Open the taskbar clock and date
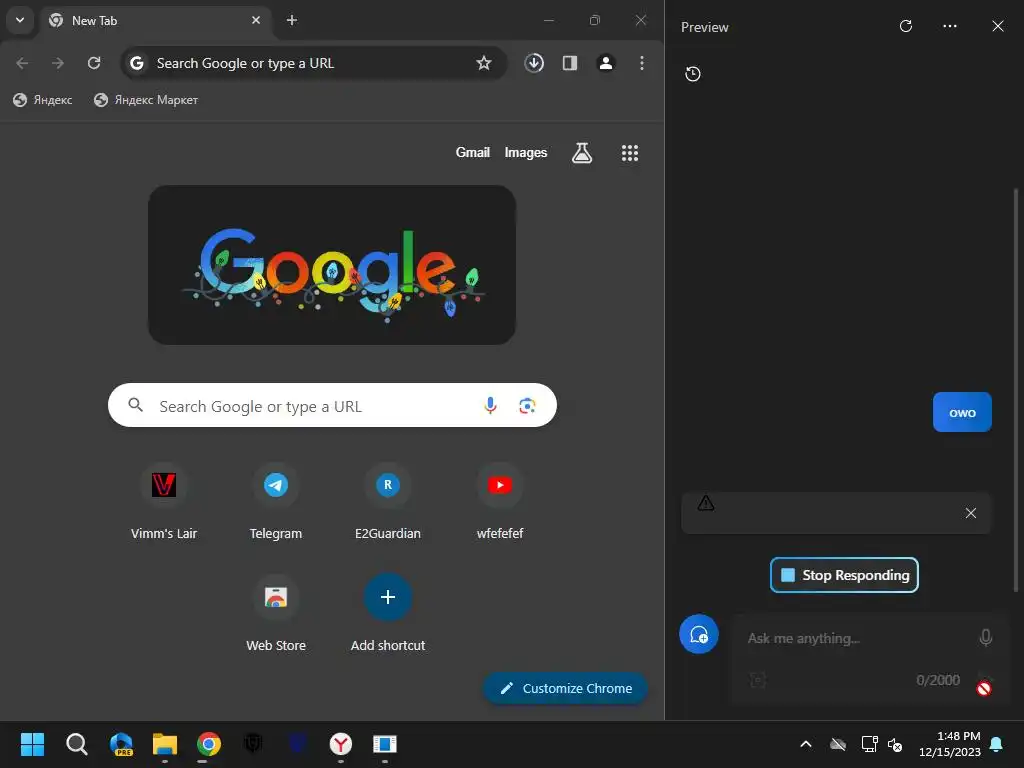This screenshot has width=1024, height=768. pyautogui.click(x=950, y=744)
